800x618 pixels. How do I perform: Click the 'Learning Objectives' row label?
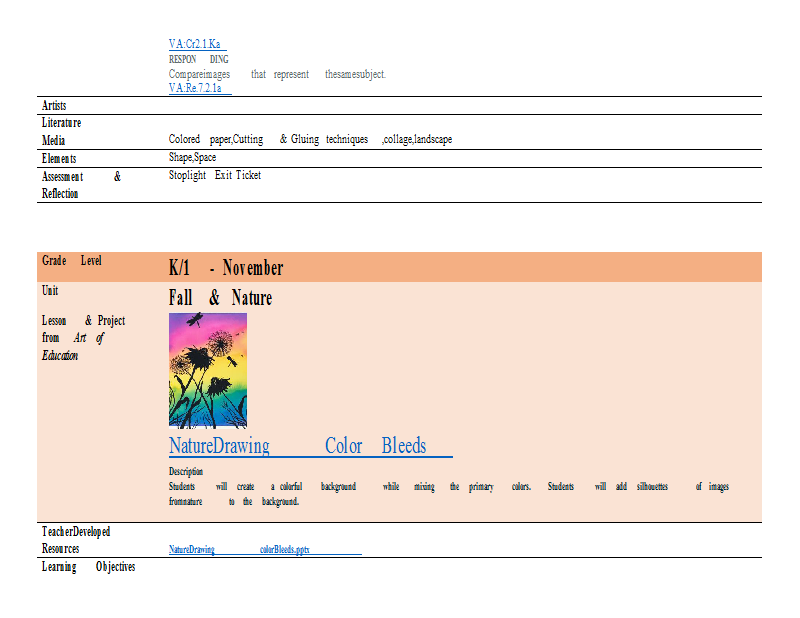pos(88,567)
